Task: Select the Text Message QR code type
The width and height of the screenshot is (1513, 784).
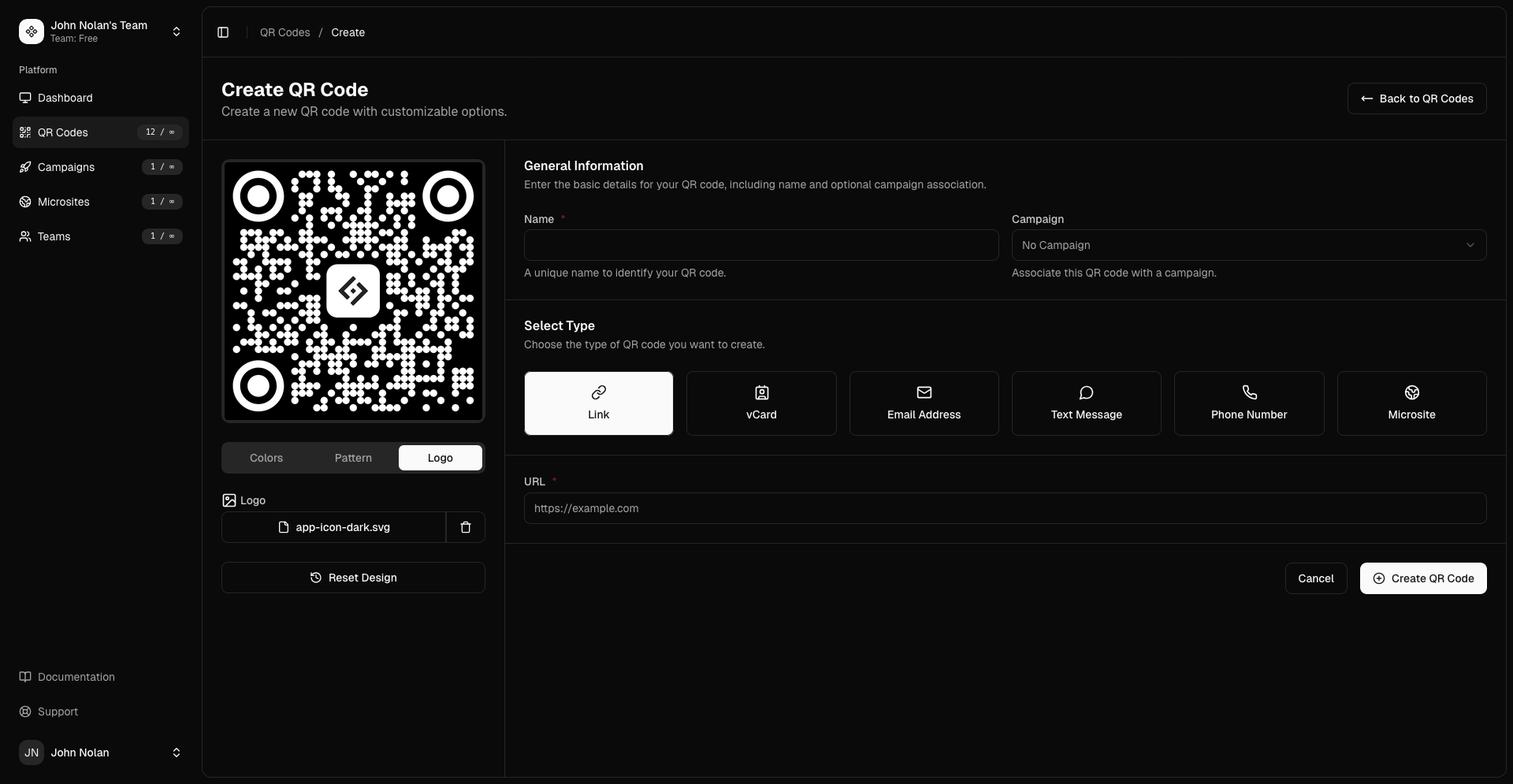Action: (x=1086, y=403)
